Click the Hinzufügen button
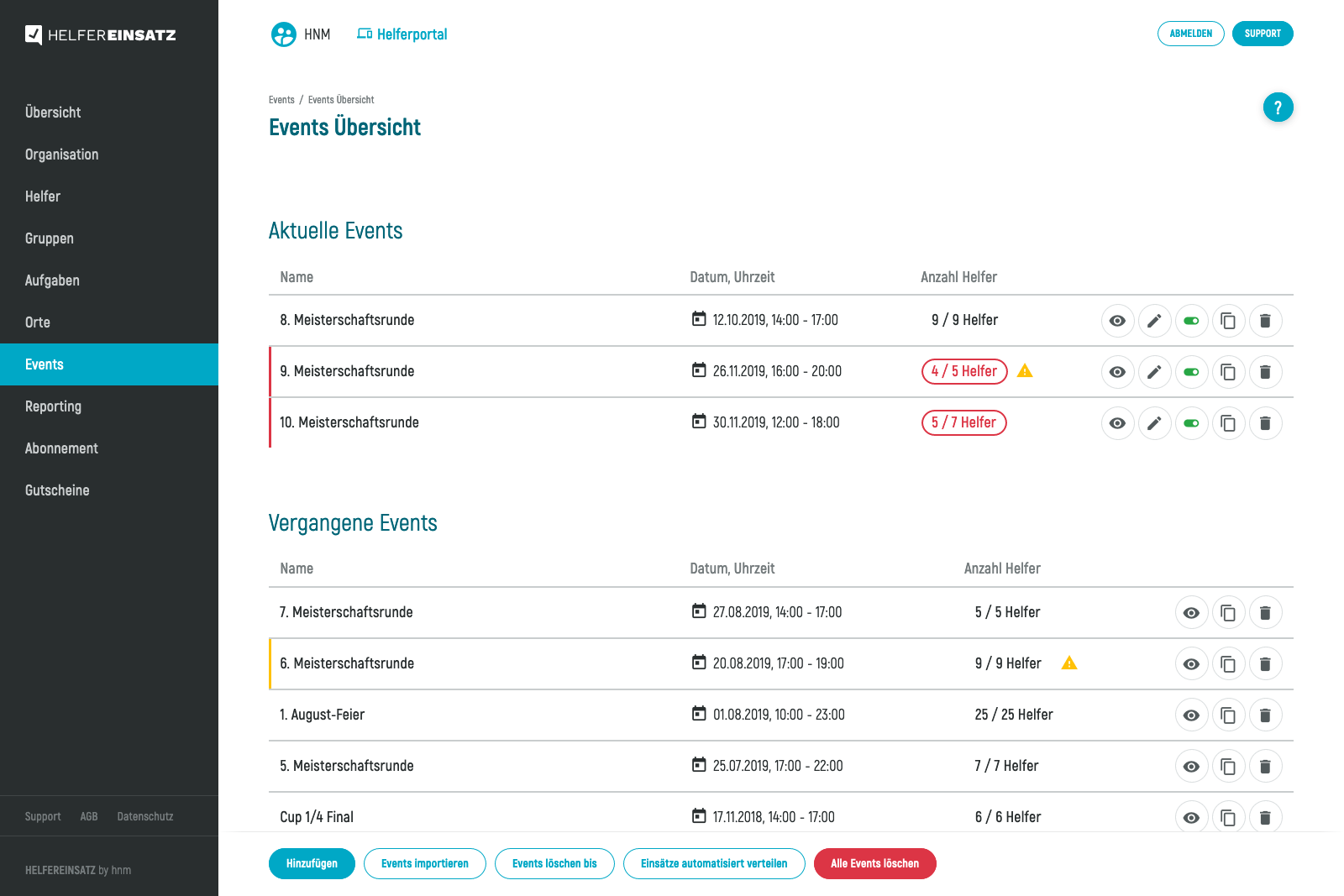 pos(312,863)
